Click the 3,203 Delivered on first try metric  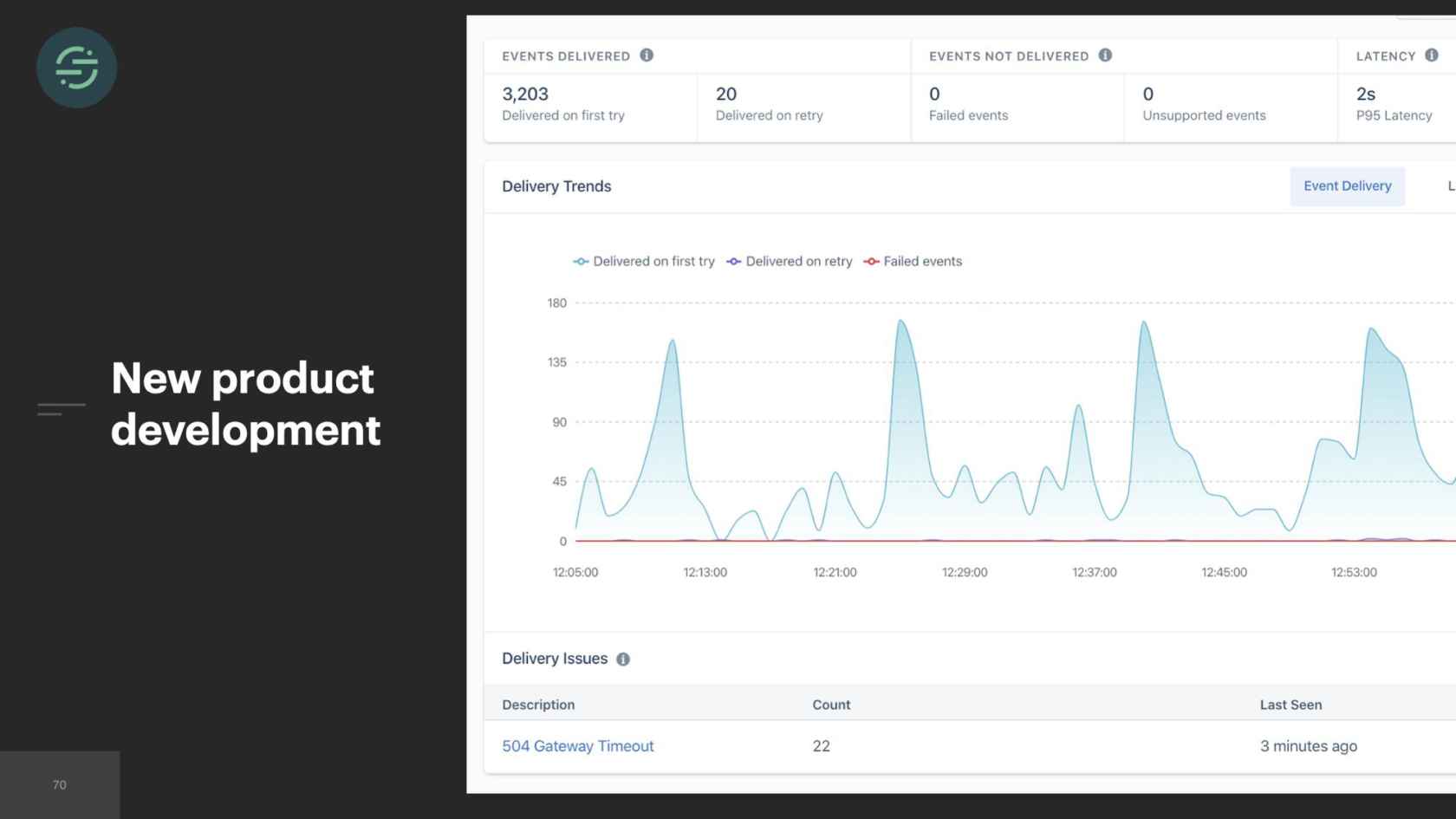coord(563,104)
